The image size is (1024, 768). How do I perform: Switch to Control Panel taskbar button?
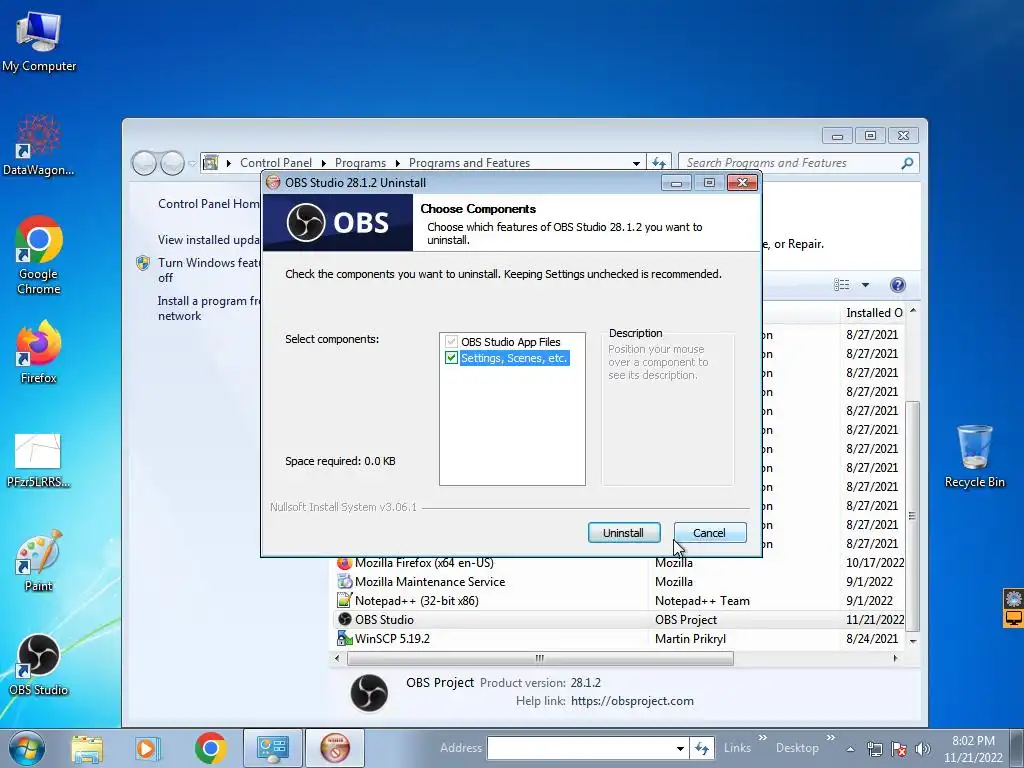[272, 748]
